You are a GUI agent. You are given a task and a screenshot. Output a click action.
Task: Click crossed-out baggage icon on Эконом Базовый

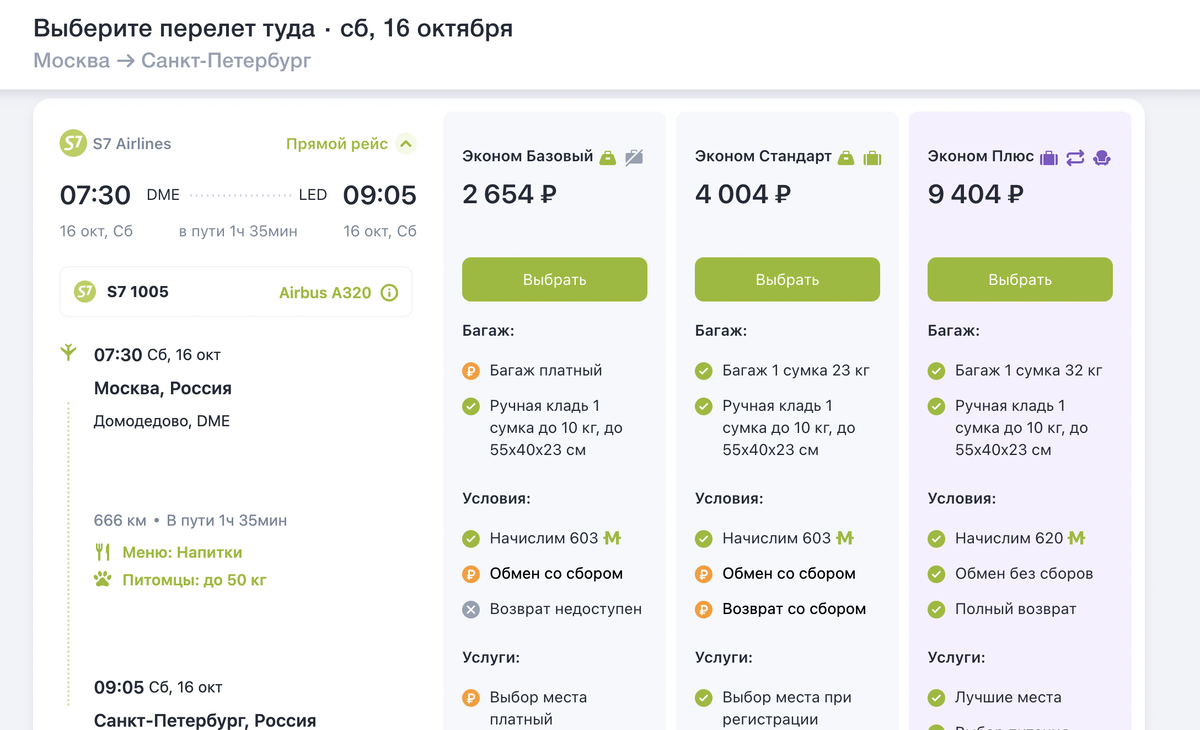(633, 157)
